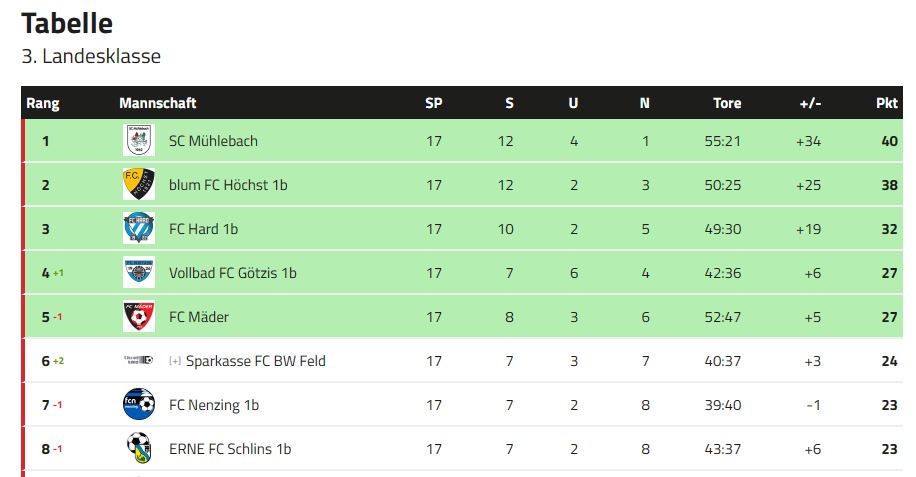Click the blum FC Höchst 1b logo

click(139, 185)
